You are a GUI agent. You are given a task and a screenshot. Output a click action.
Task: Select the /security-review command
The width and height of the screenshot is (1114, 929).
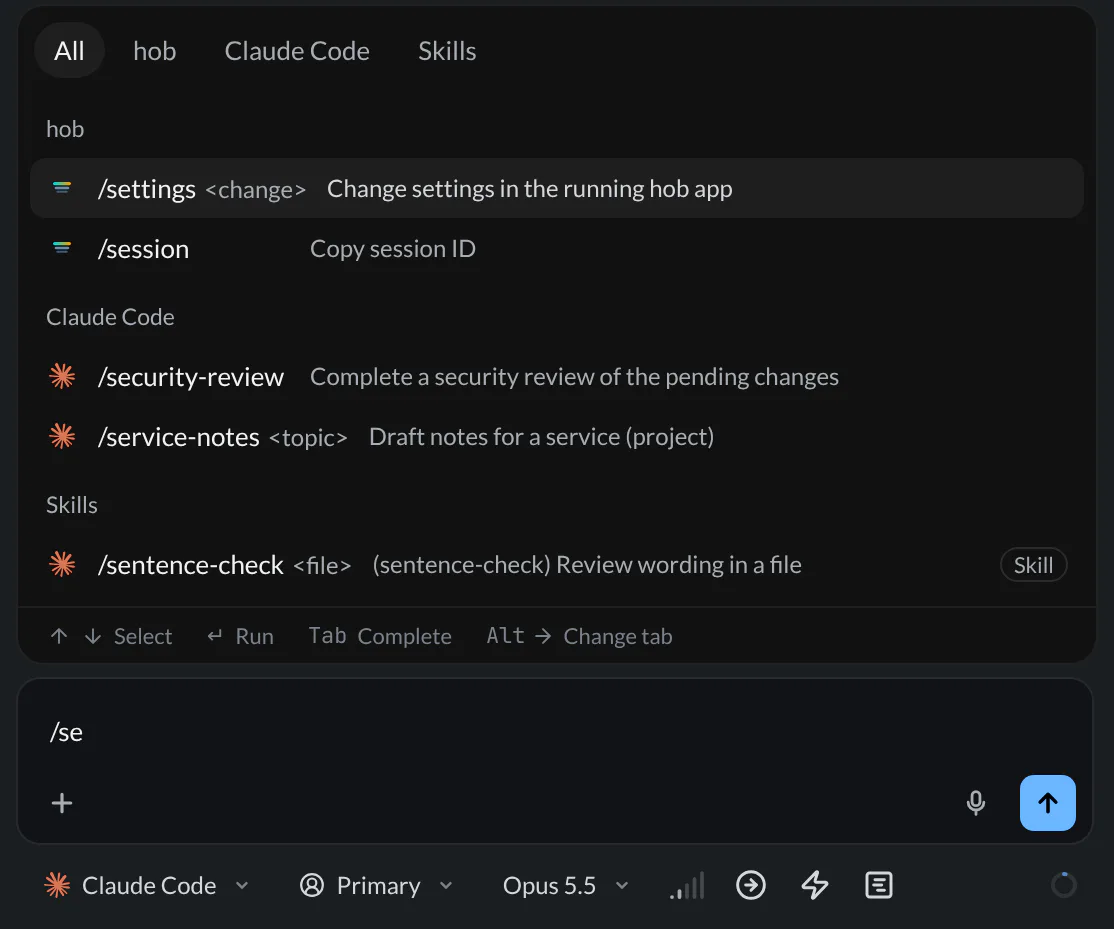[556, 376]
